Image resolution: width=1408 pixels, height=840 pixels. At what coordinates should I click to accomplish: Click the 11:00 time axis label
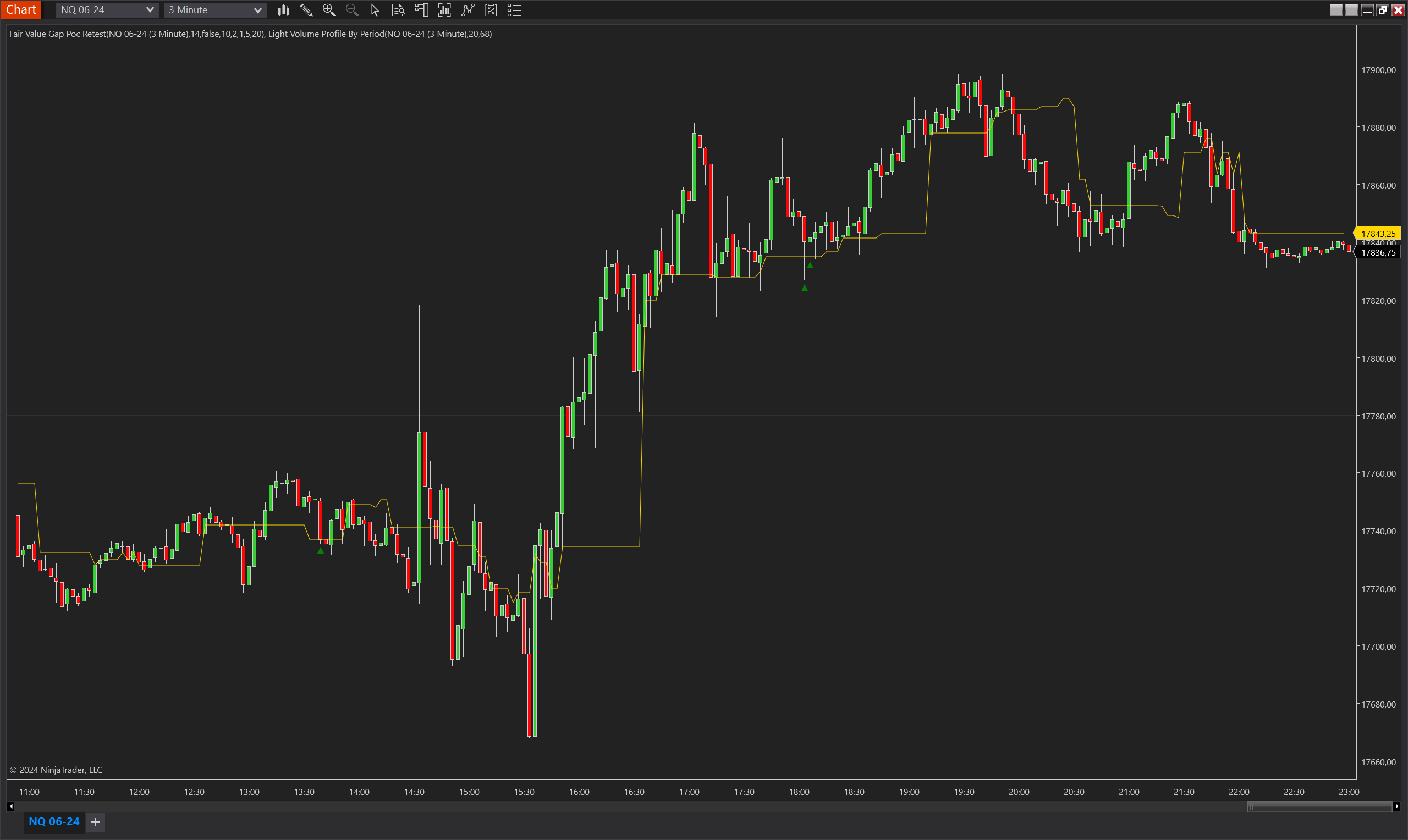click(x=30, y=791)
